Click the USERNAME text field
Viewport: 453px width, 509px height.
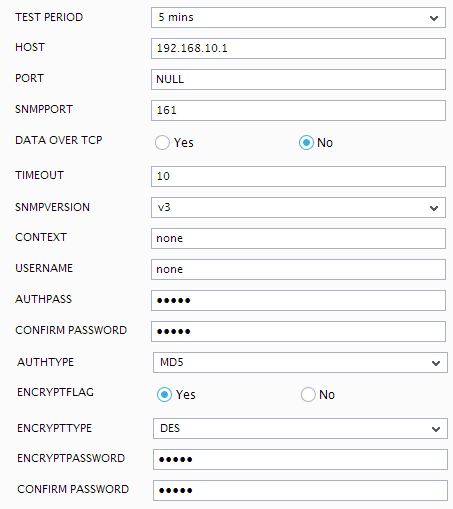[x=298, y=269]
